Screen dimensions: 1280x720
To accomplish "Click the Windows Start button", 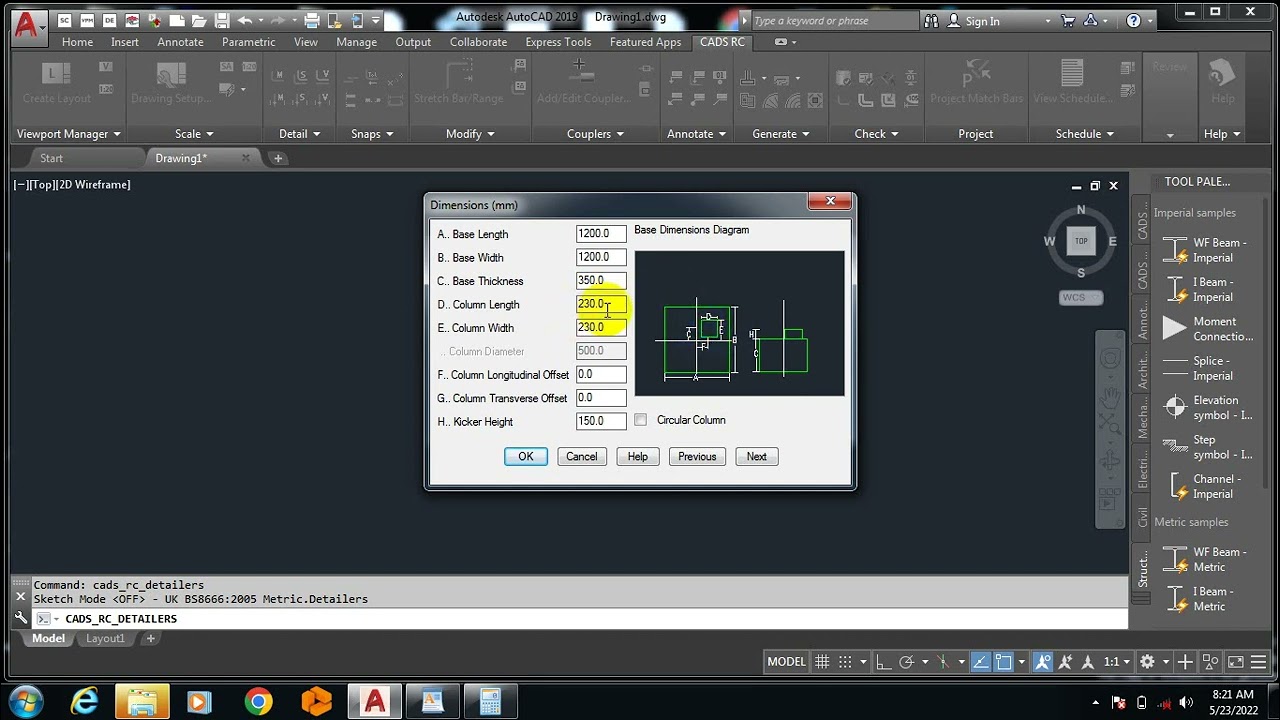I will [25, 701].
